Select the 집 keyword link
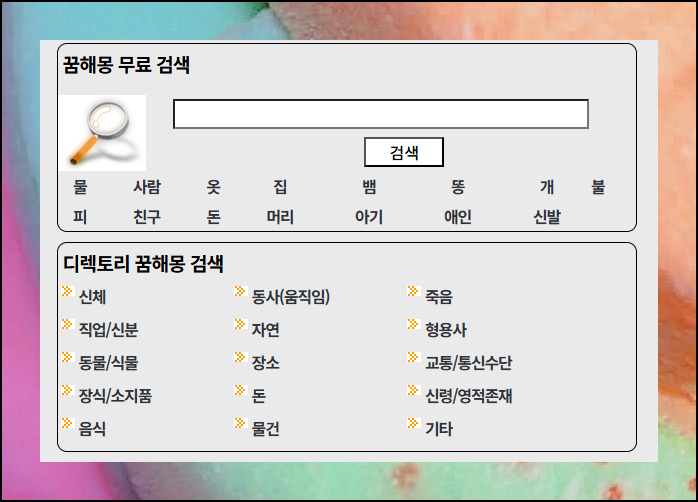Screen dimensions: 698x502 pos(280,187)
